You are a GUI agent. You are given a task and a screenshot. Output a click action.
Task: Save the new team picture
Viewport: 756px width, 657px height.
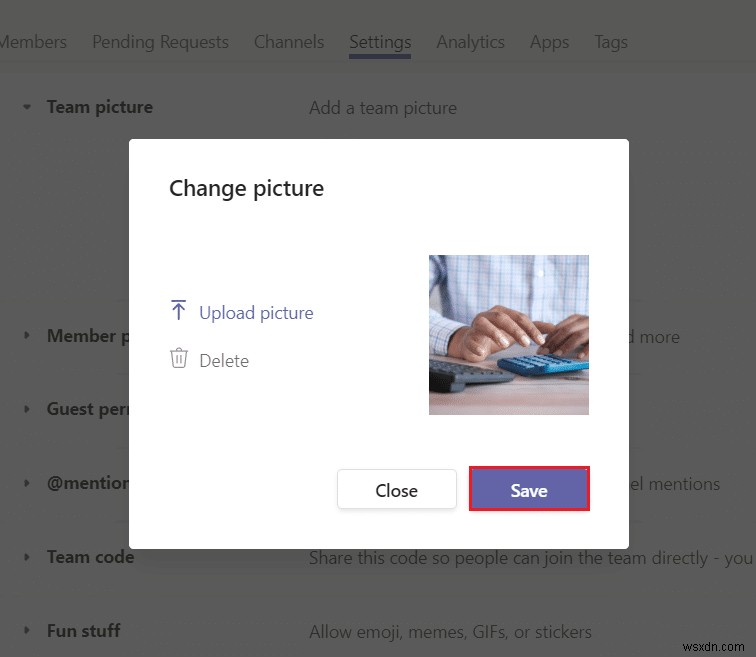(x=529, y=490)
